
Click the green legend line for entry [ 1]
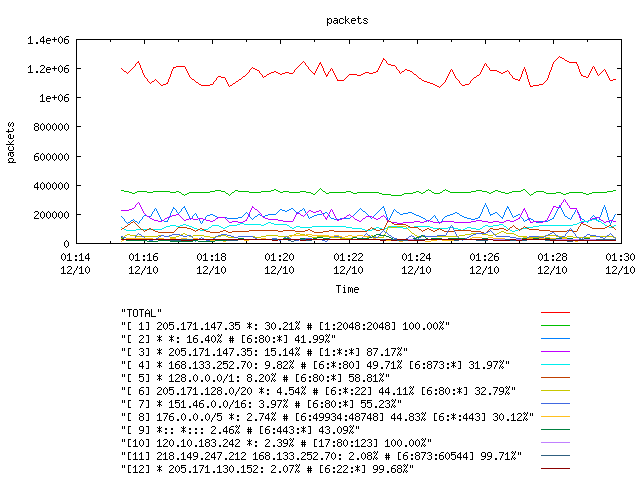556,326
